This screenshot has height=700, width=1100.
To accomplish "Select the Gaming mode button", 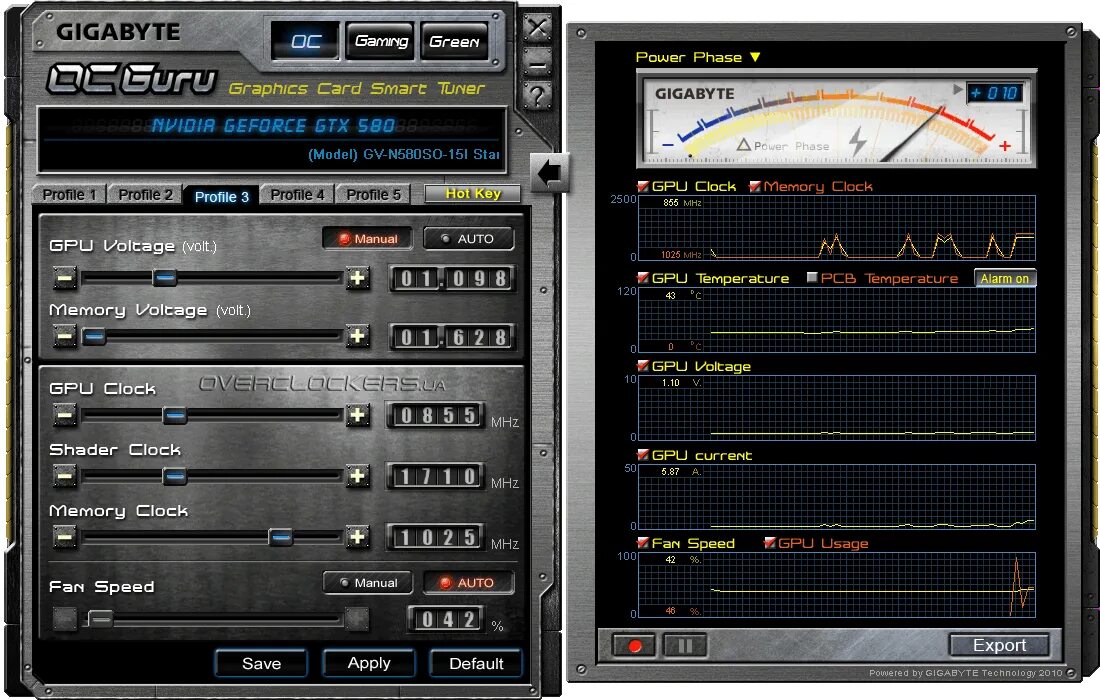I will tap(381, 41).
